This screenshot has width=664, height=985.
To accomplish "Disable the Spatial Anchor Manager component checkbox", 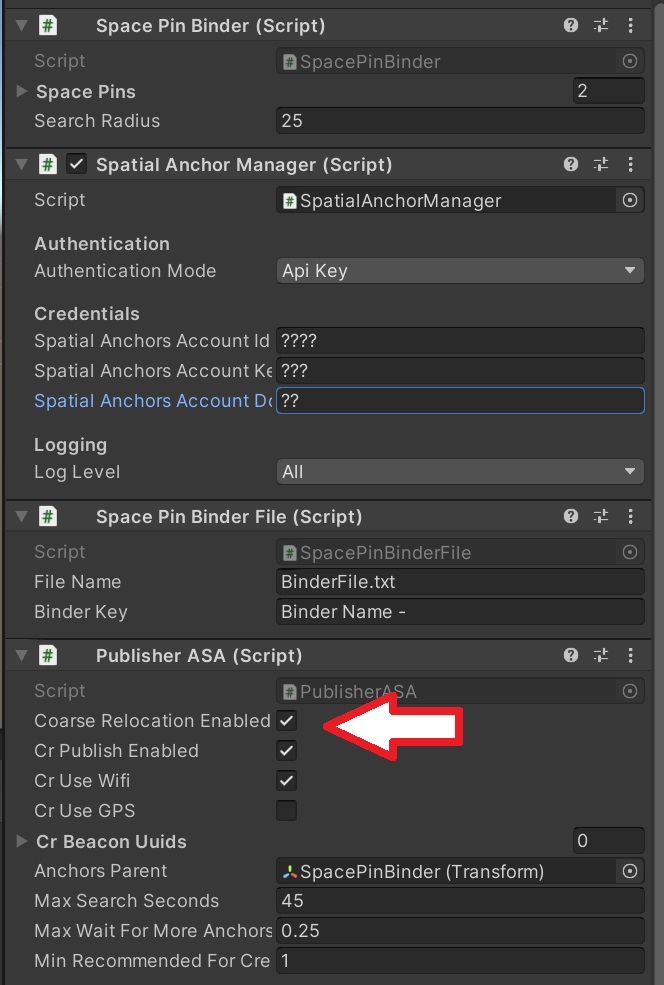I will (x=77, y=165).
